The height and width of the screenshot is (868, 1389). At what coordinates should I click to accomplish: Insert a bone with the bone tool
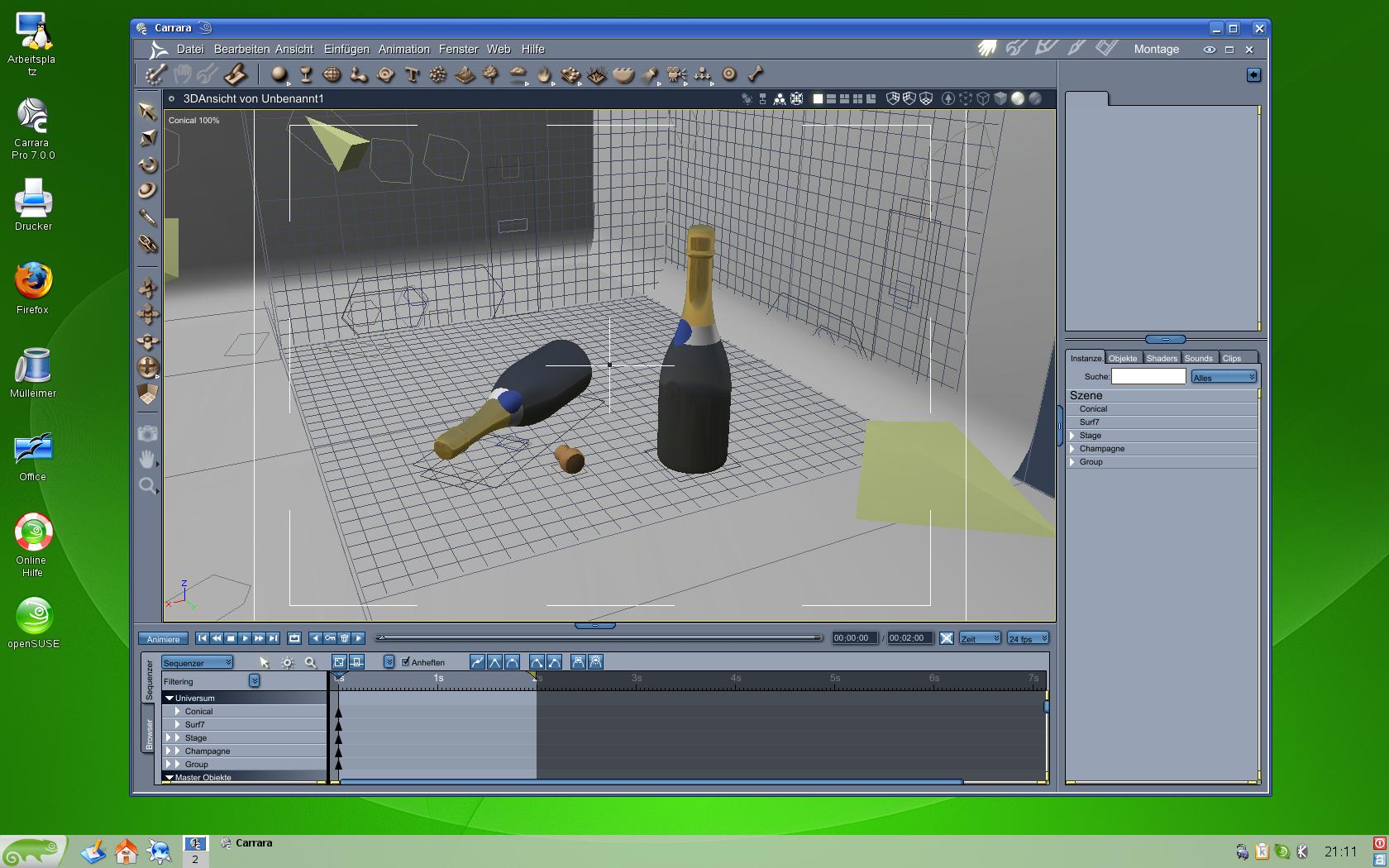pos(756,74)
